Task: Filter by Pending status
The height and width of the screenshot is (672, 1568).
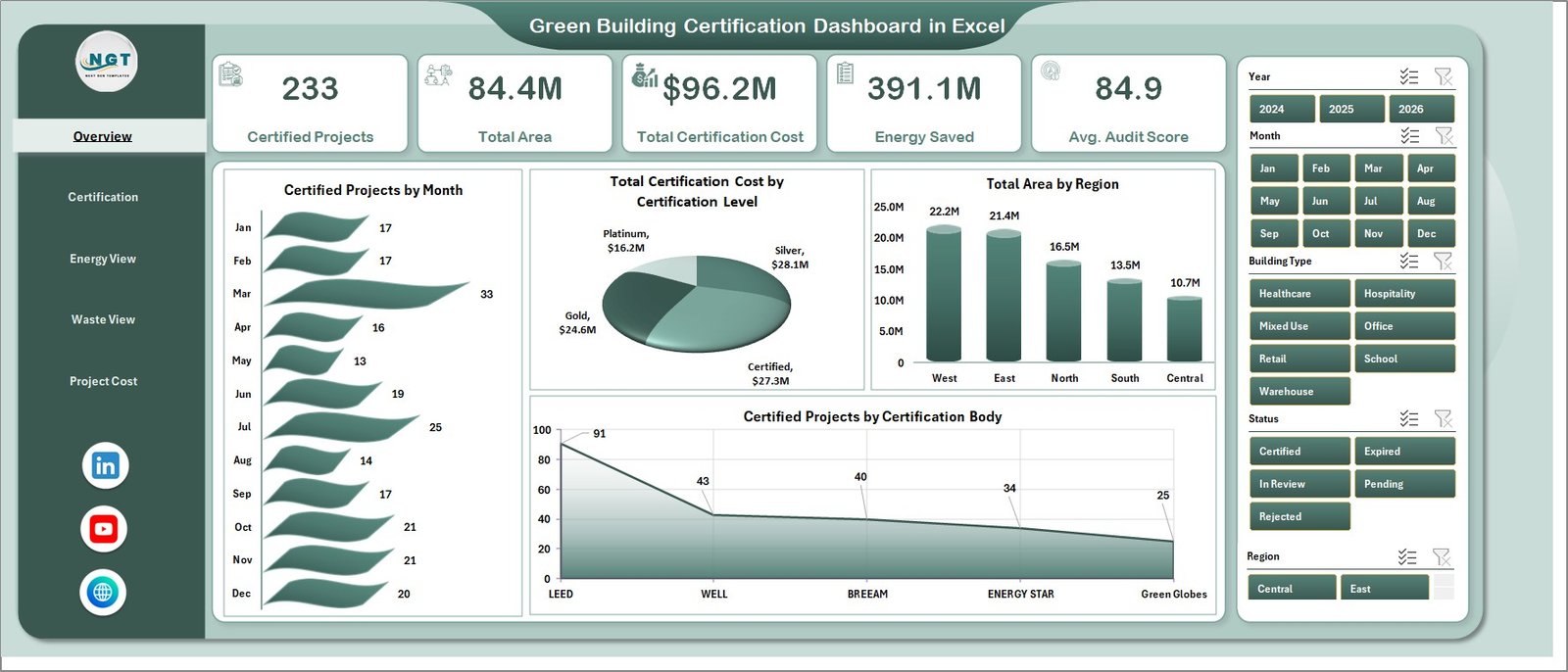Action: [1404, 484]
